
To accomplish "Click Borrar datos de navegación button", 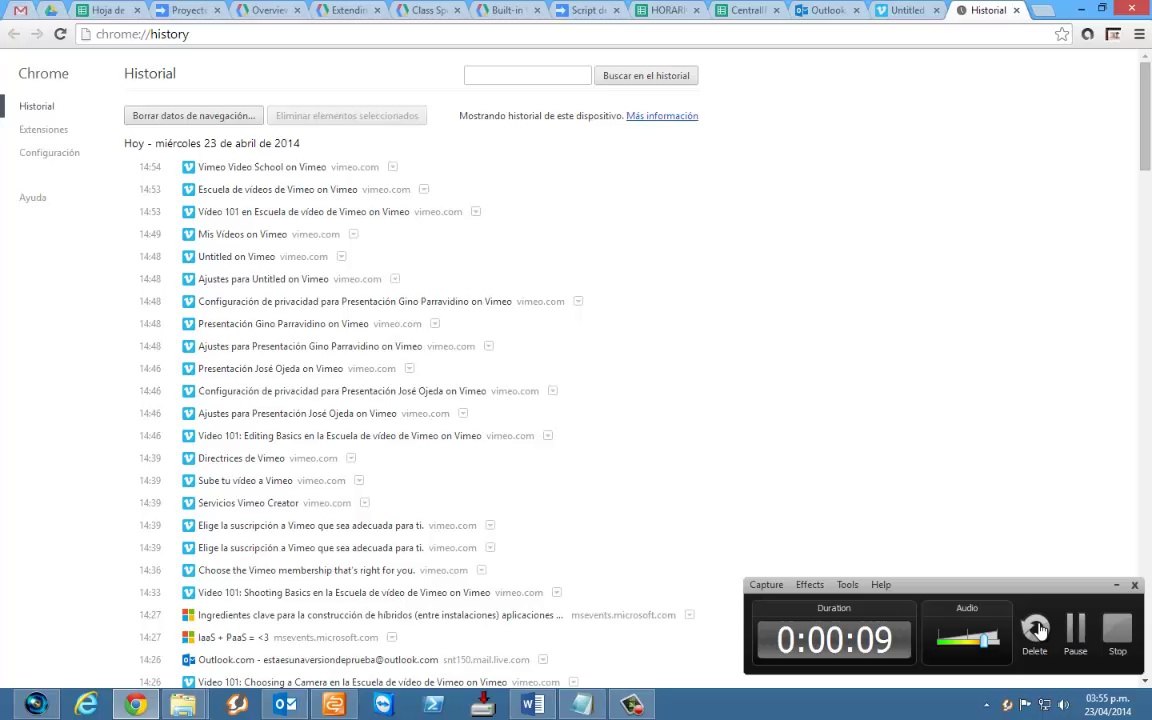I will click(194, 115).
